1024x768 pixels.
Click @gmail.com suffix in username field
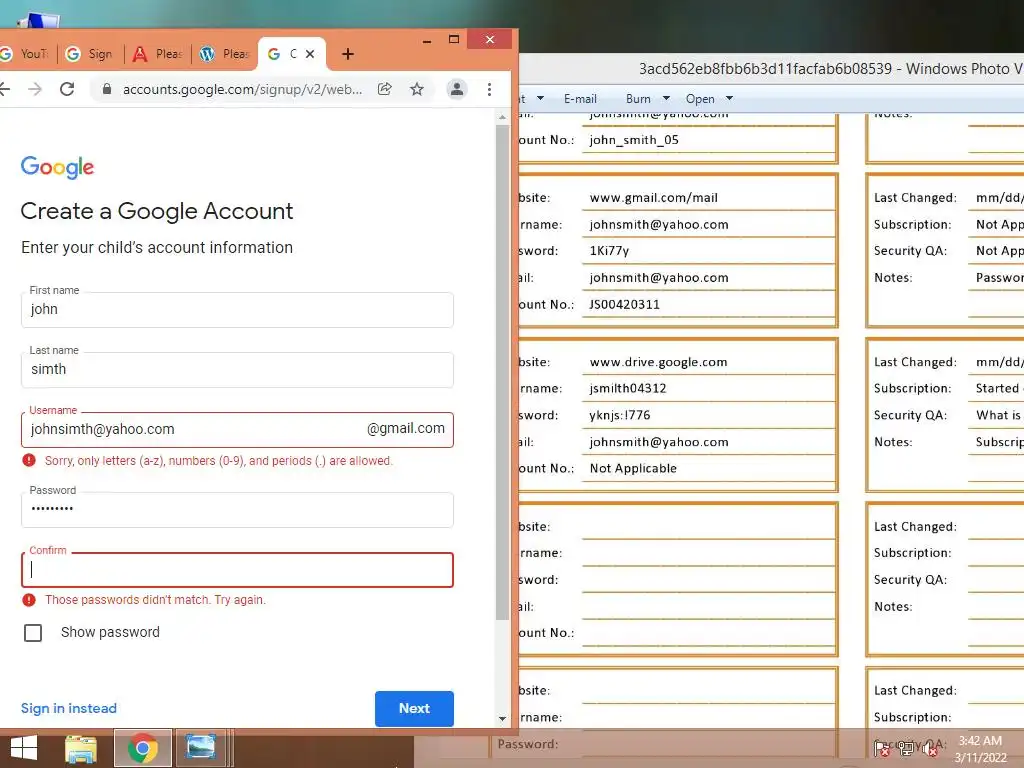406,428
